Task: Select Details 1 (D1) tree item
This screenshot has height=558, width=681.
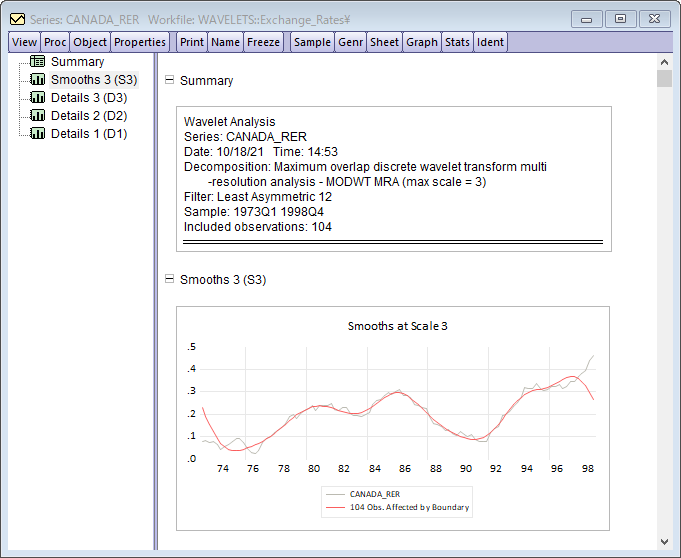Action: pos(89,134)
